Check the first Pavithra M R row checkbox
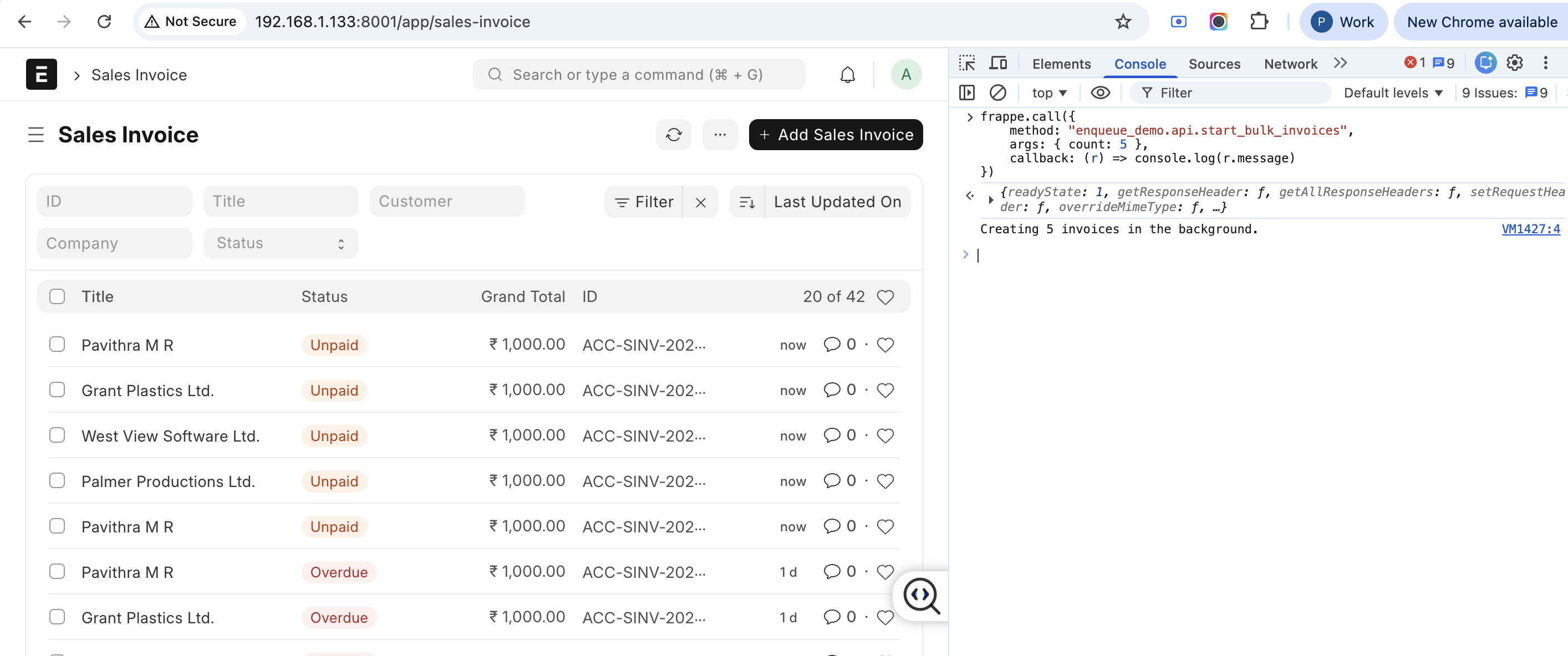 57,345
